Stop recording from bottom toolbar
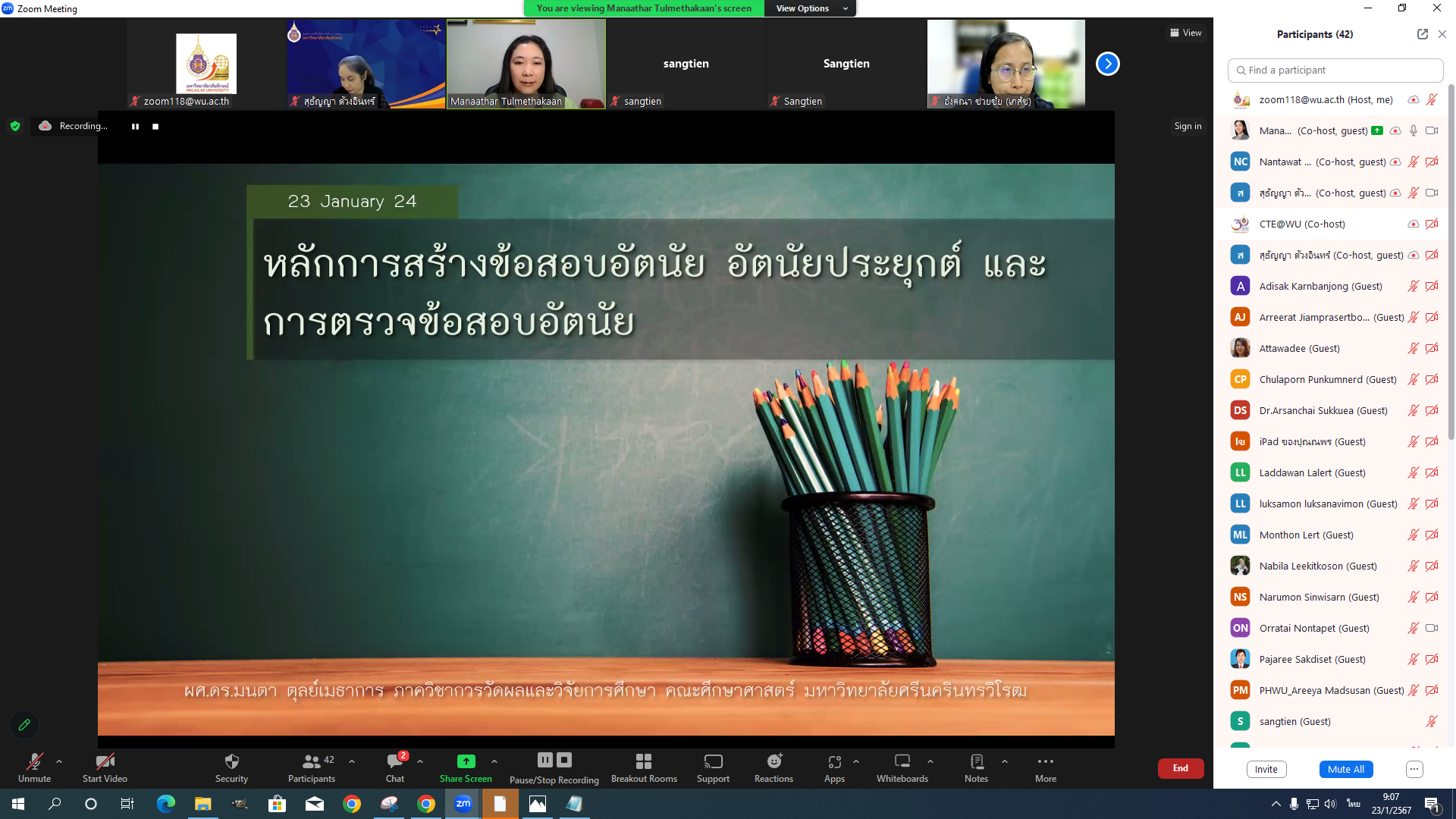This screenshot has width=1456, height=819. tap(564, 759)
